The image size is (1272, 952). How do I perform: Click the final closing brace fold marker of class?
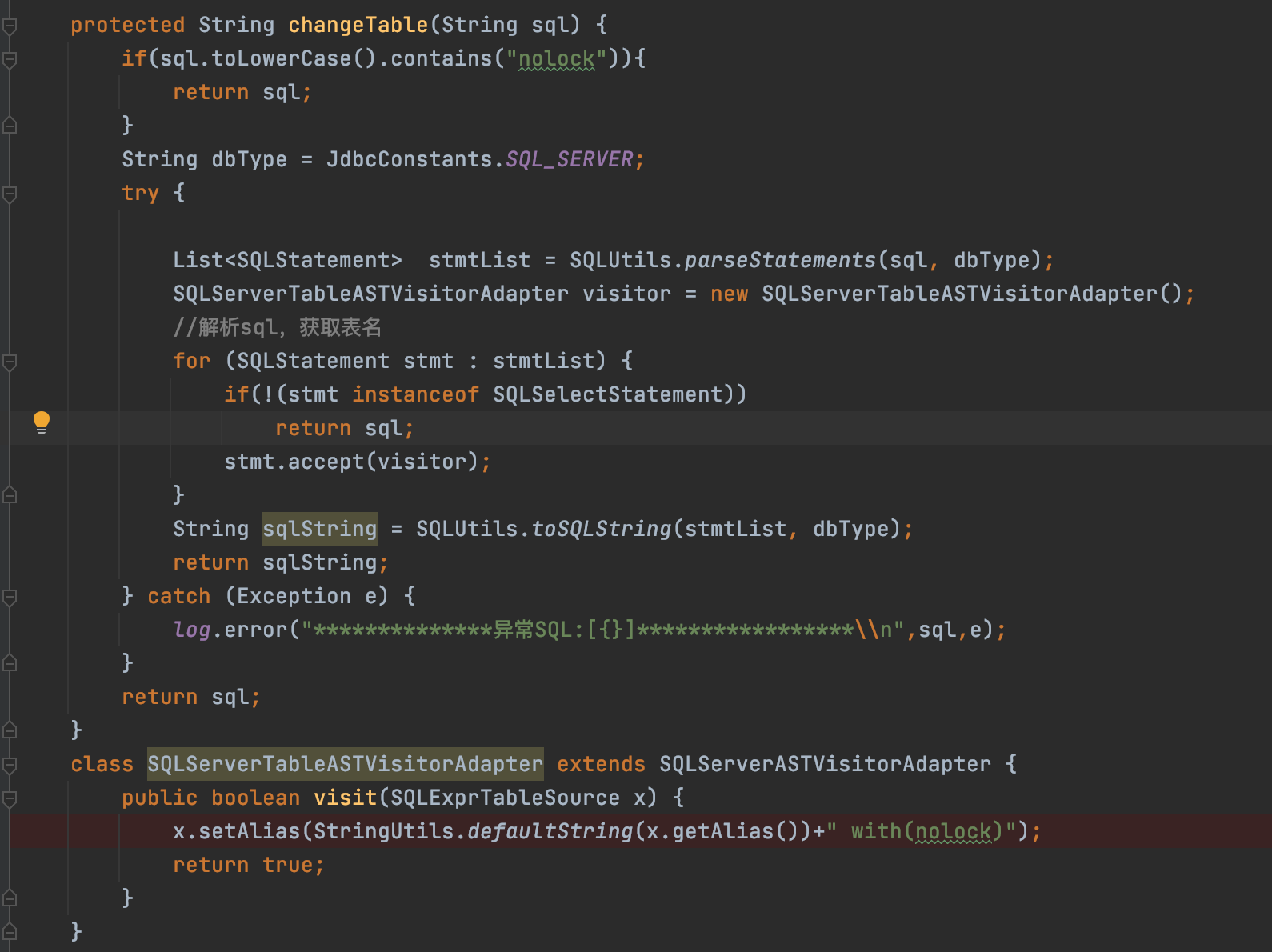click(x=10, y=932)
